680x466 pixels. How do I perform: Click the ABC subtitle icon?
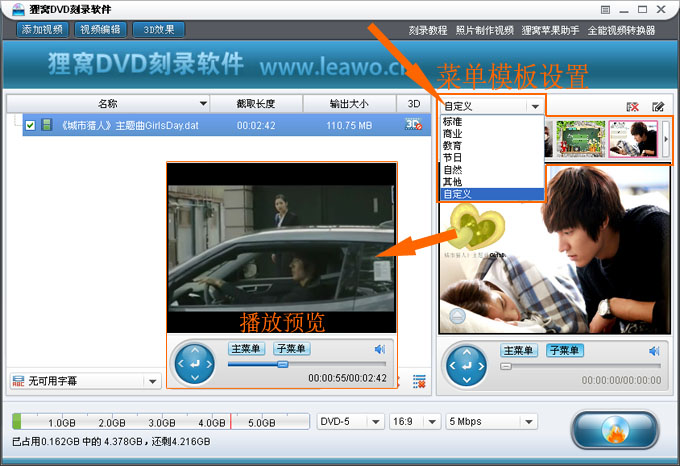pyautogui.click(x=18, y=381)
